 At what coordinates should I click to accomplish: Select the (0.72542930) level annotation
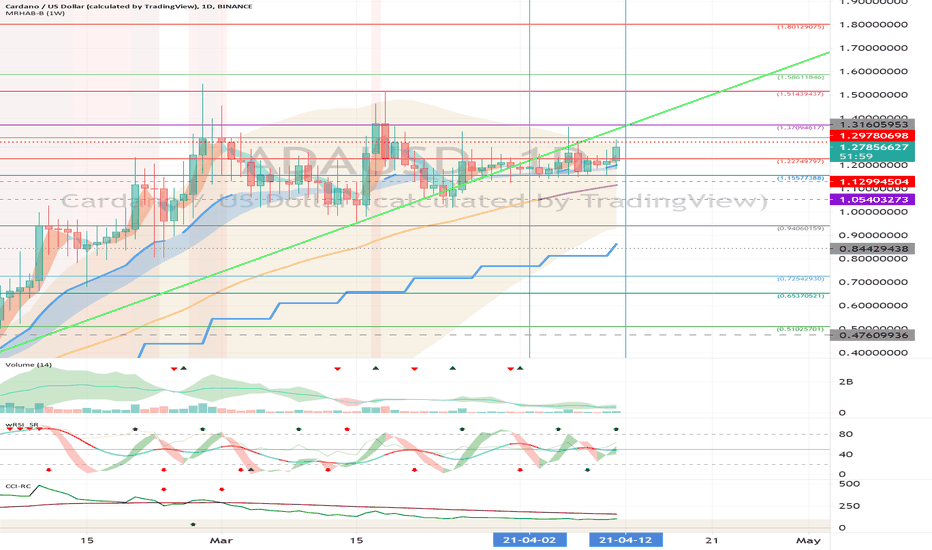pyautogui.click(x=801, y=279)
